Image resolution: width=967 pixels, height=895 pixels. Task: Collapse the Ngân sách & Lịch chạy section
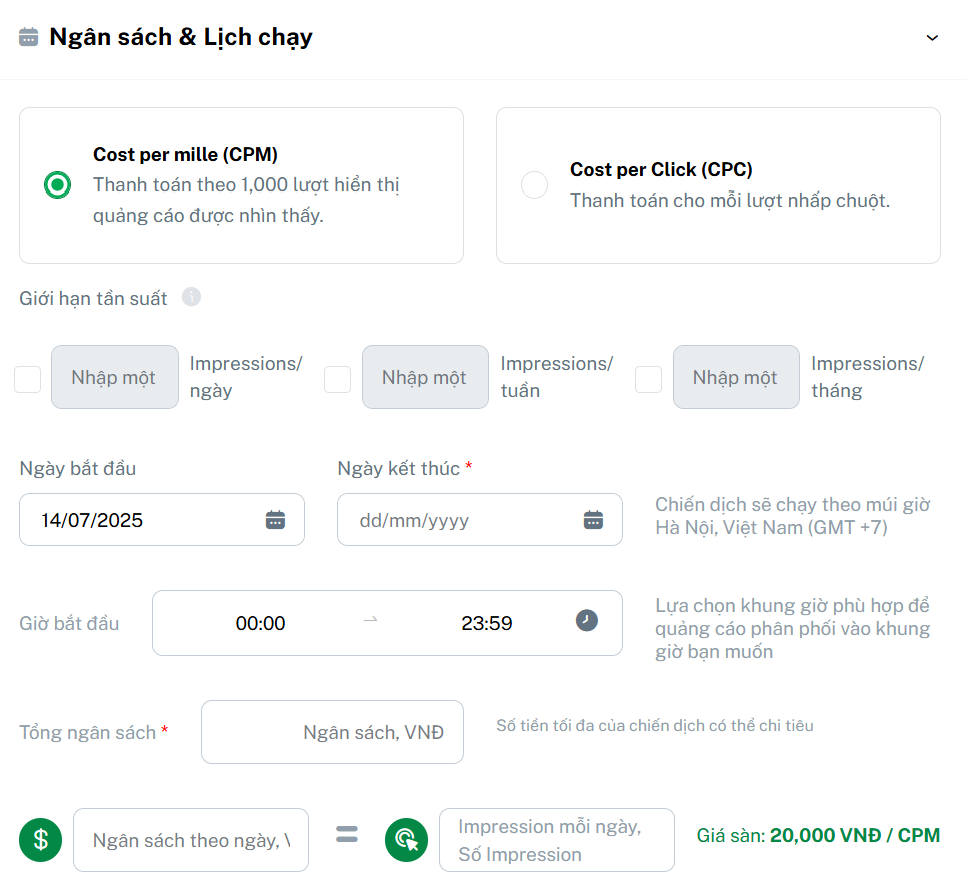(x=932, y=38)
